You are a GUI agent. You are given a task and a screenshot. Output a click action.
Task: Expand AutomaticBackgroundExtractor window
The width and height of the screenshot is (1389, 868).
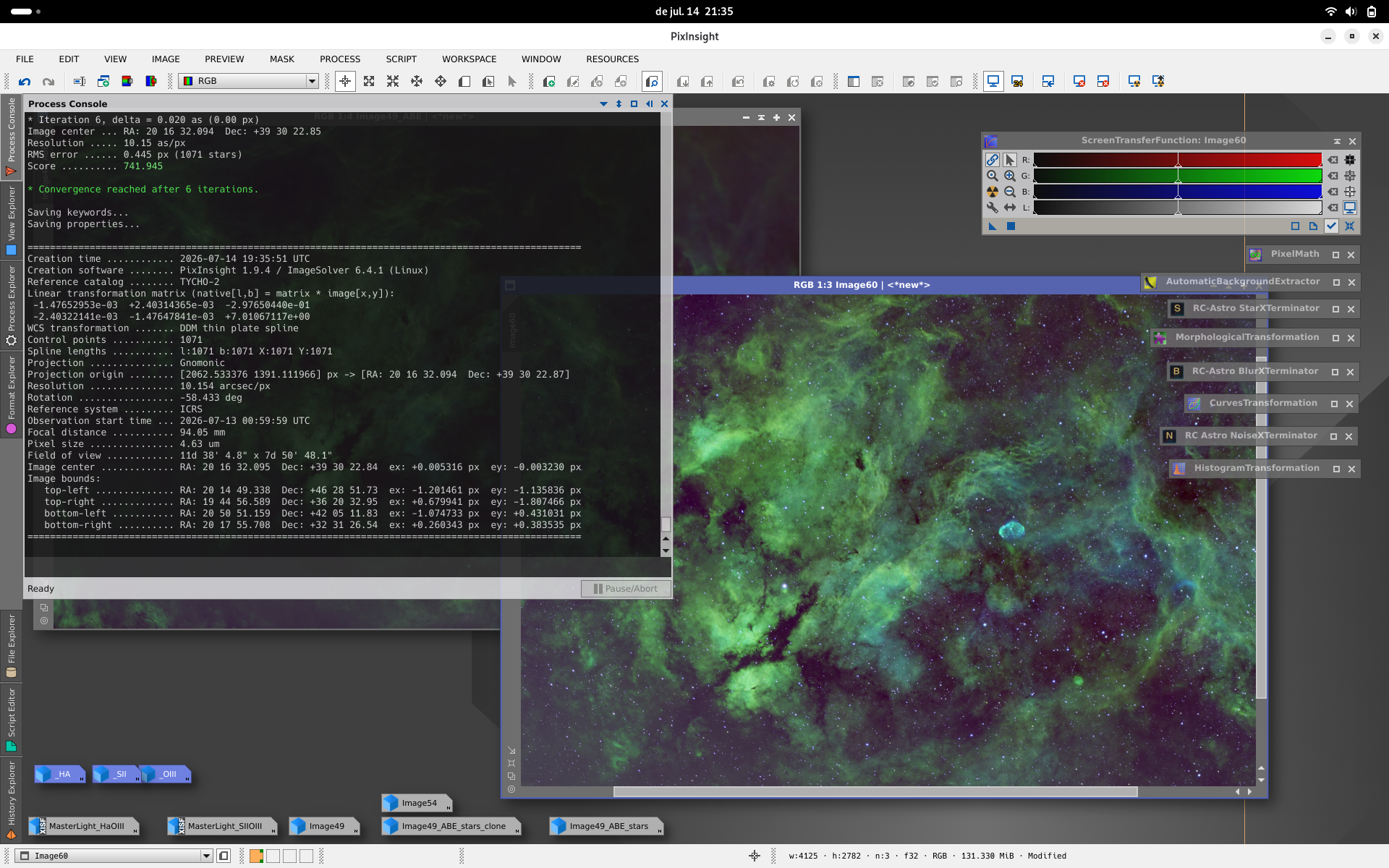tap(1336, 283)
